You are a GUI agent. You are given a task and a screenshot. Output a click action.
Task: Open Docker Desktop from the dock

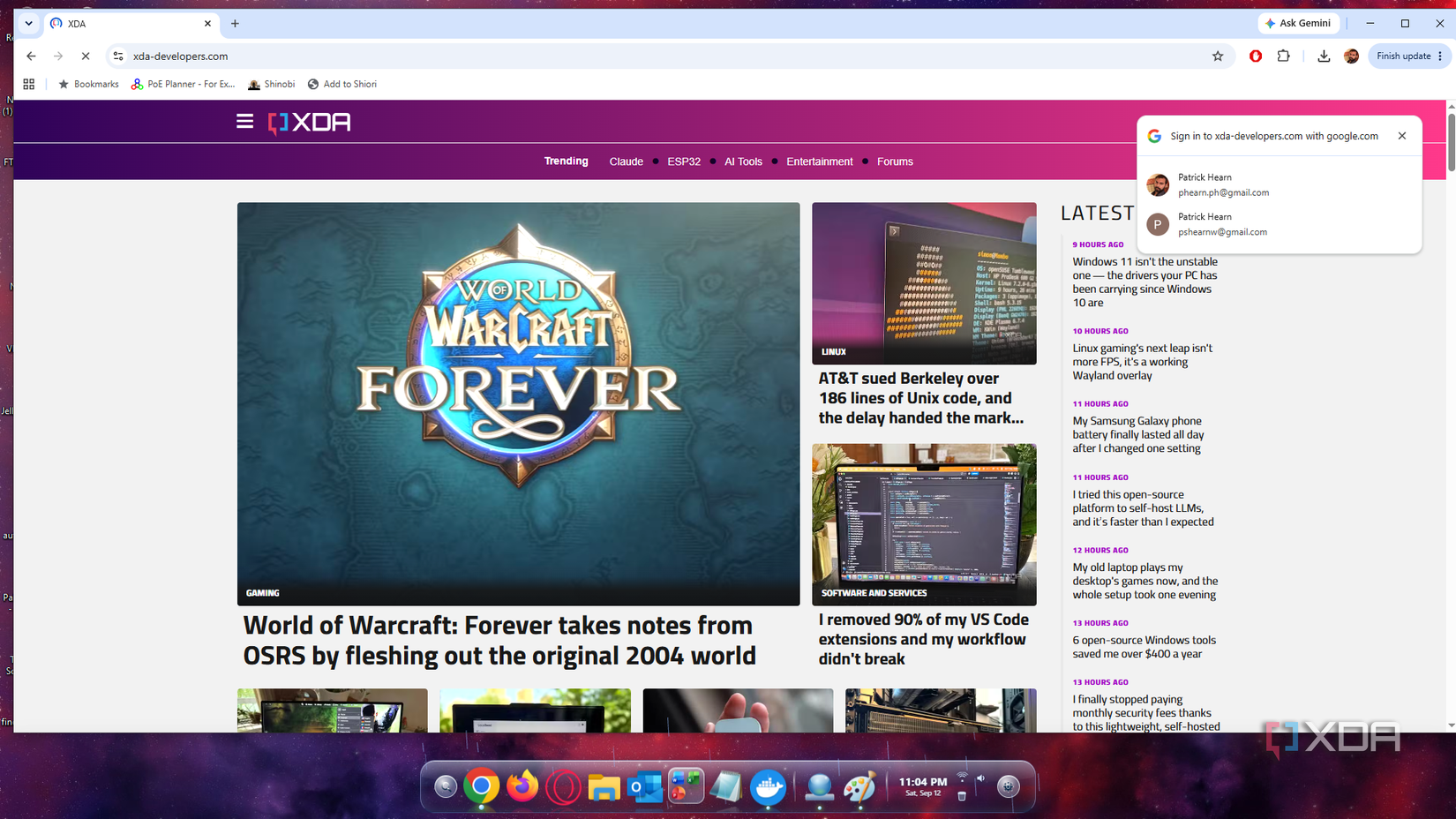pos(768,785)
